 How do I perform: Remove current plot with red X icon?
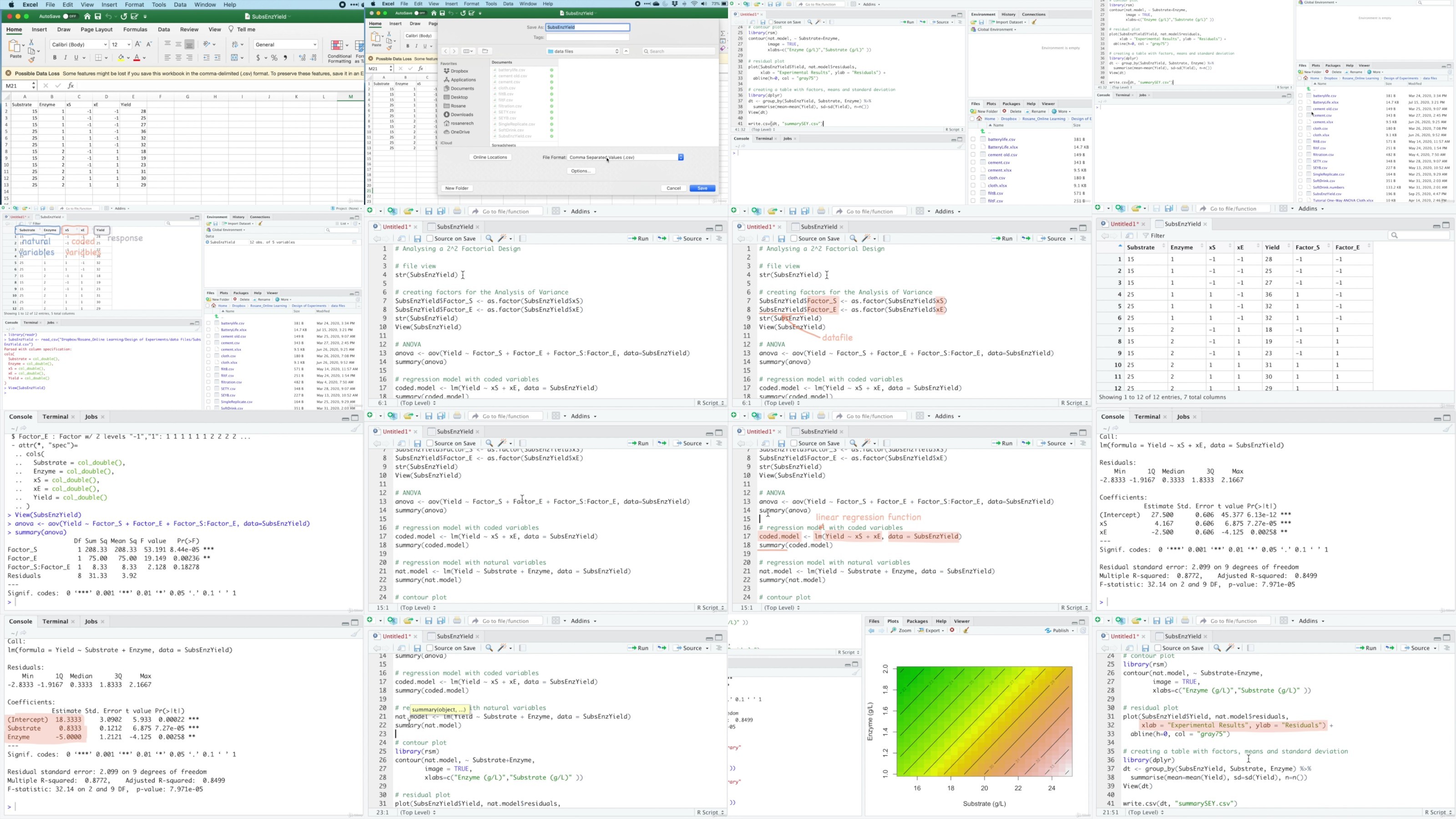coord(952,630)
